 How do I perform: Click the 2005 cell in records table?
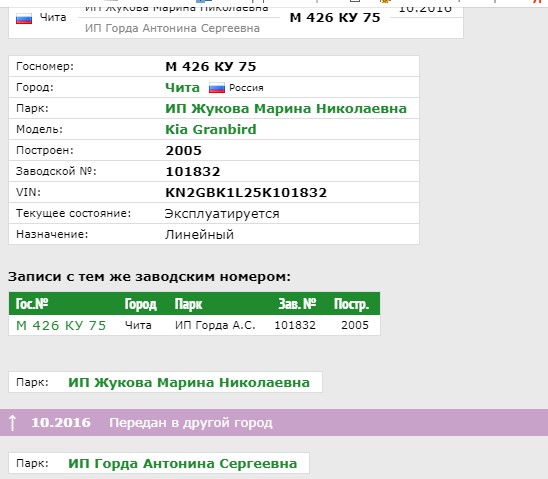coord(355,325)
